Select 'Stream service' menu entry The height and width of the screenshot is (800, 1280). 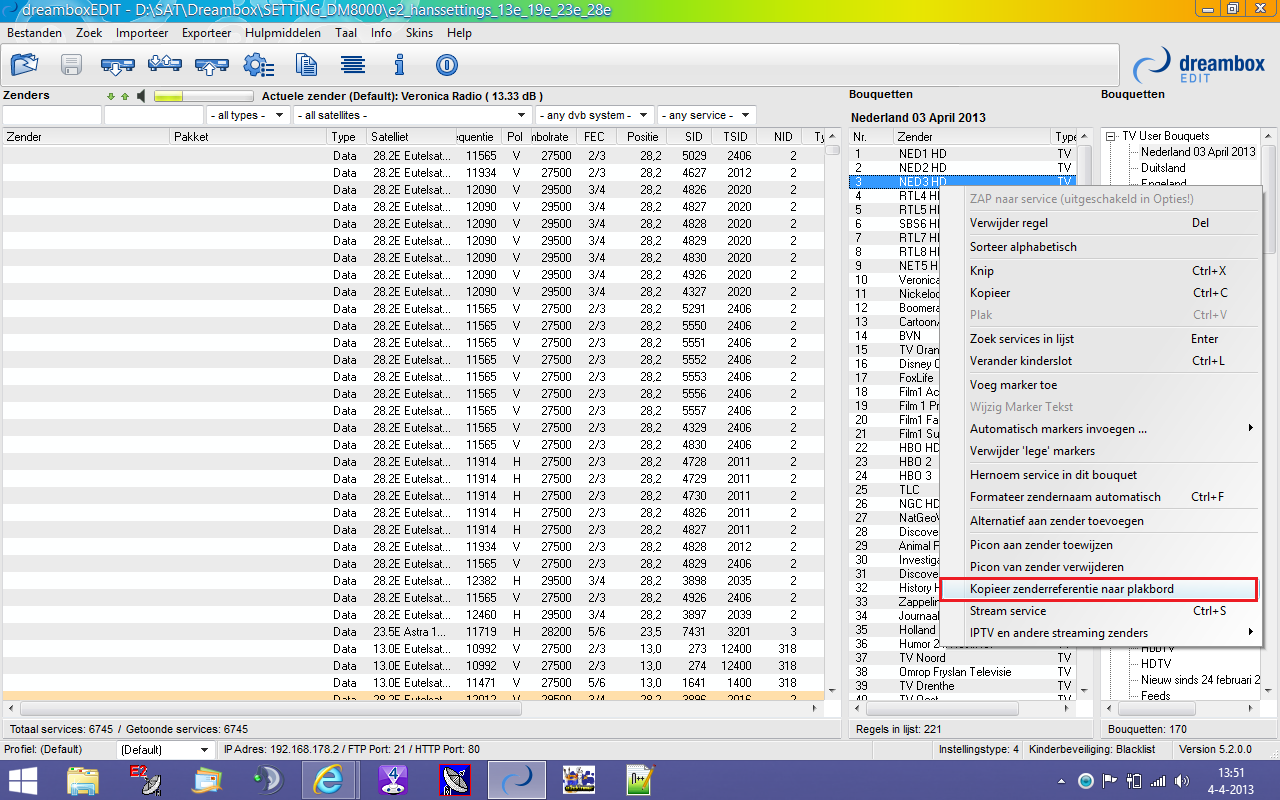click(x=1100, y=611)
